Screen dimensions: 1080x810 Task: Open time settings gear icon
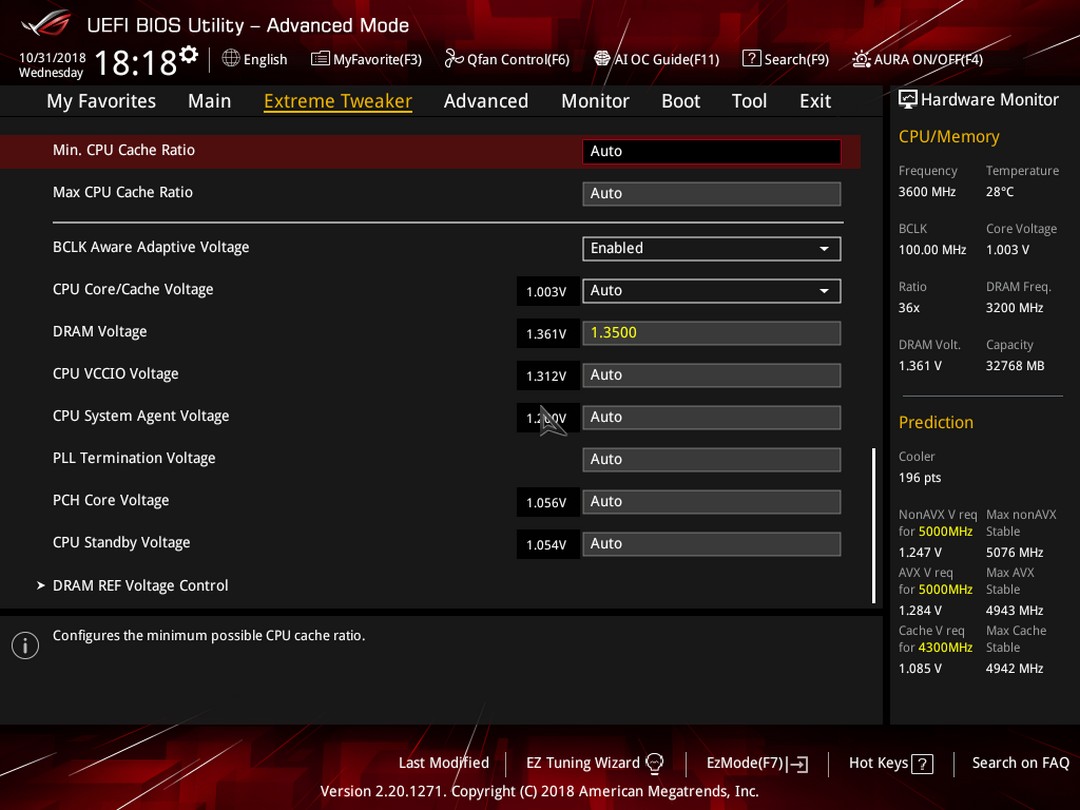[189, 54]
